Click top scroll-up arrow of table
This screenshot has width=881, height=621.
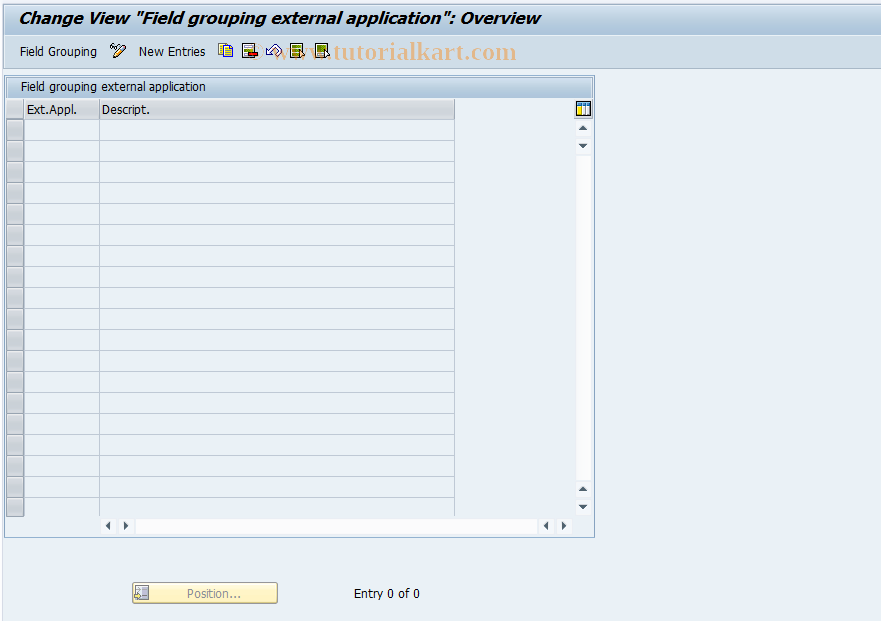pyautogui.click(x=583, y=128)
